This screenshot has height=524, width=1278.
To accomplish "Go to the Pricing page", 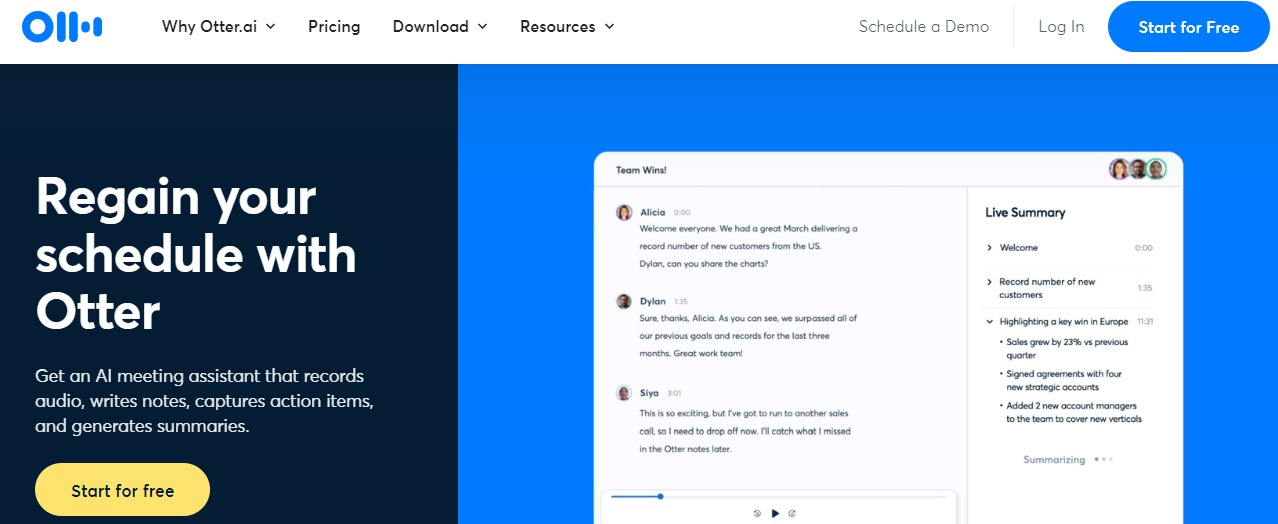I will [x=334, y=27].
